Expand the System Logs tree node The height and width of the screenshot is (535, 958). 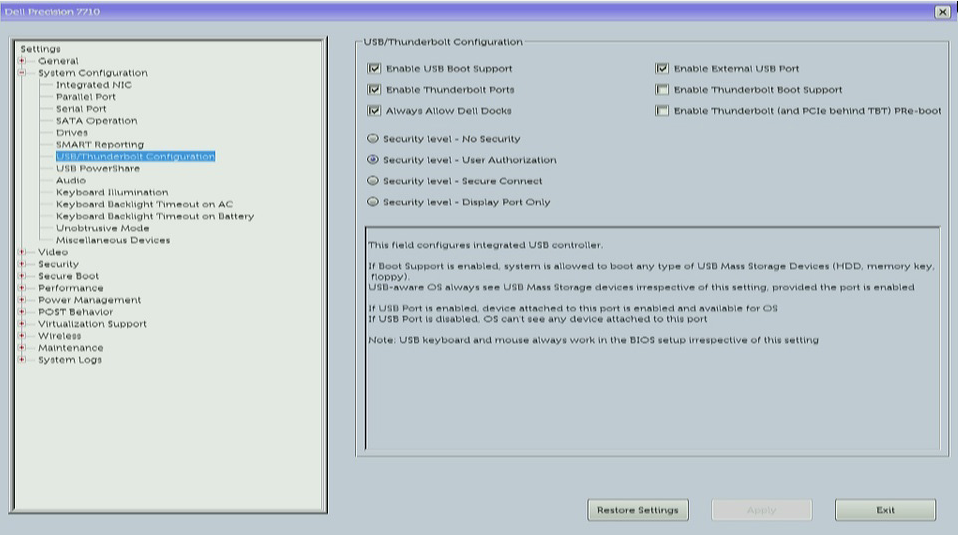(x=21, y=359)
